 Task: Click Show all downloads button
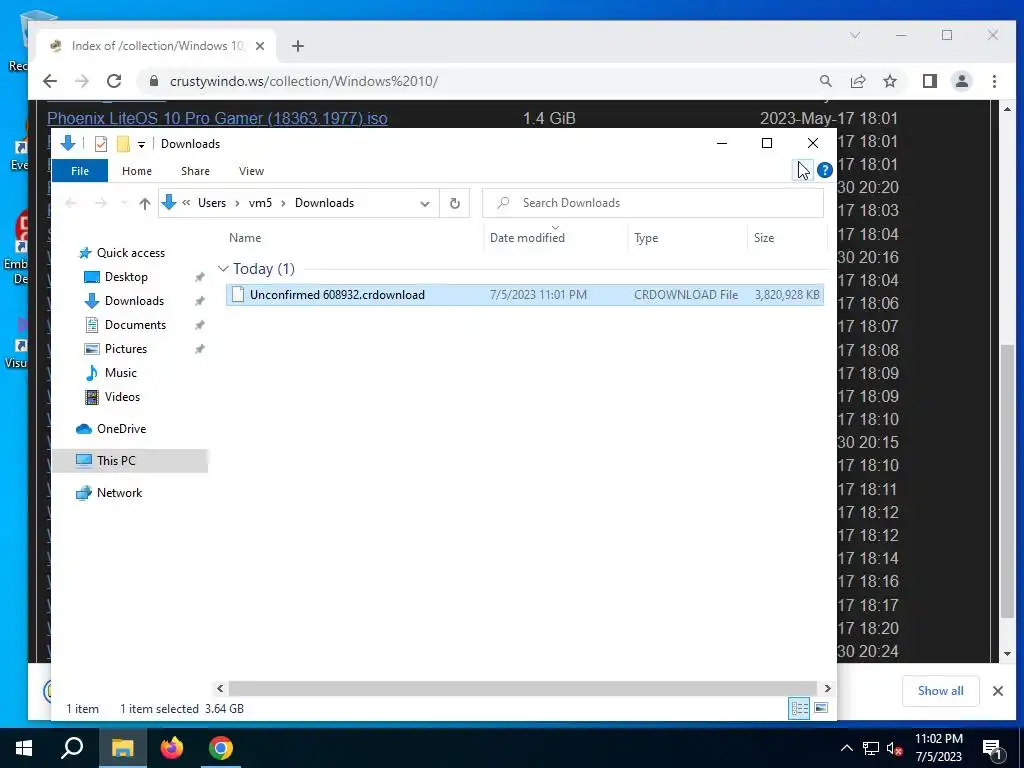940,691
